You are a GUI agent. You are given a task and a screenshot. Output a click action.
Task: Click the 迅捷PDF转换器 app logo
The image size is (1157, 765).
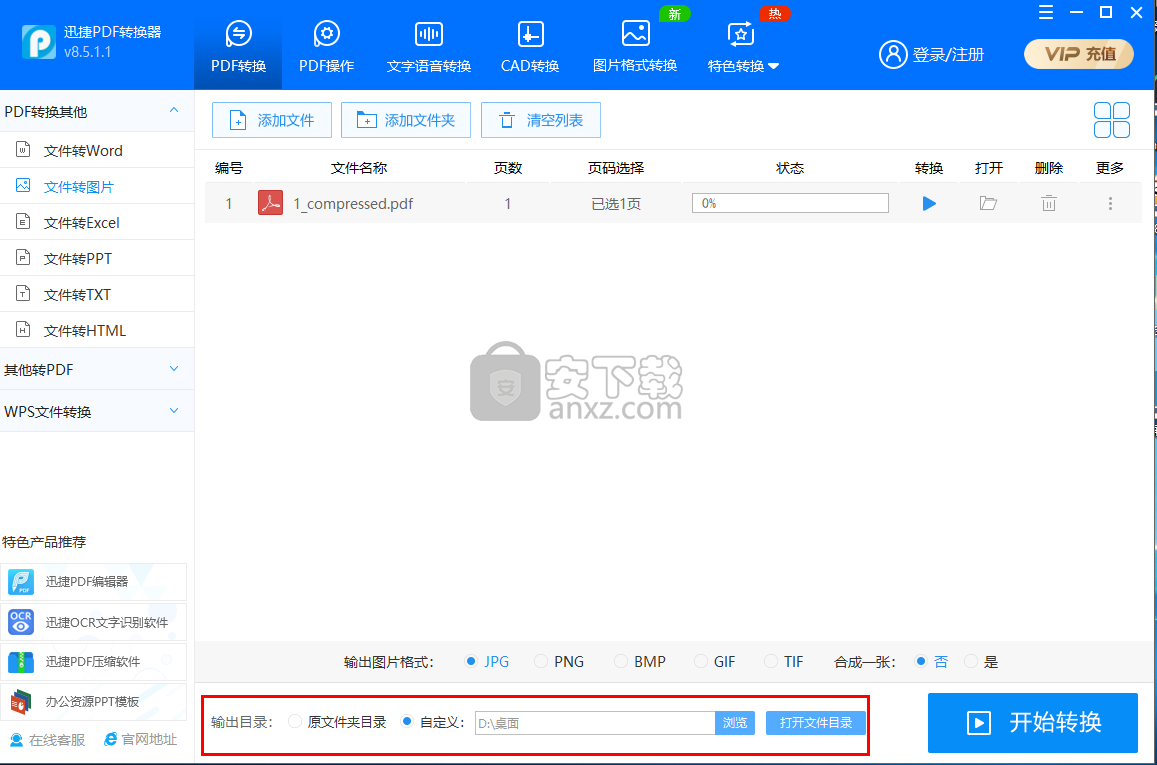tap(38, 41)
